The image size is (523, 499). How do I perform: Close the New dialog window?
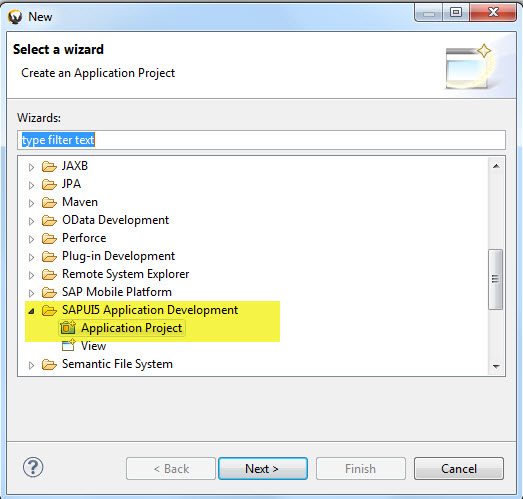coord(493,12)
